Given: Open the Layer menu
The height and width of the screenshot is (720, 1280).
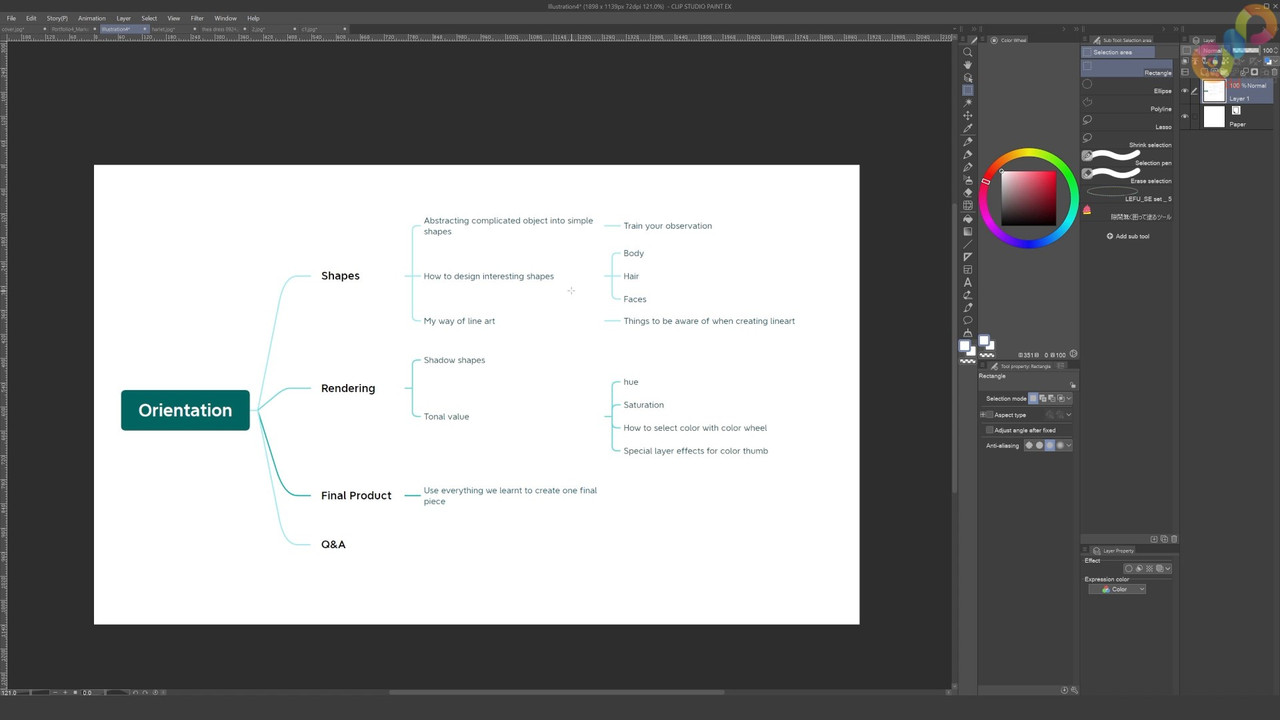Looking at the screenshot, I should [x=123, y=18].
